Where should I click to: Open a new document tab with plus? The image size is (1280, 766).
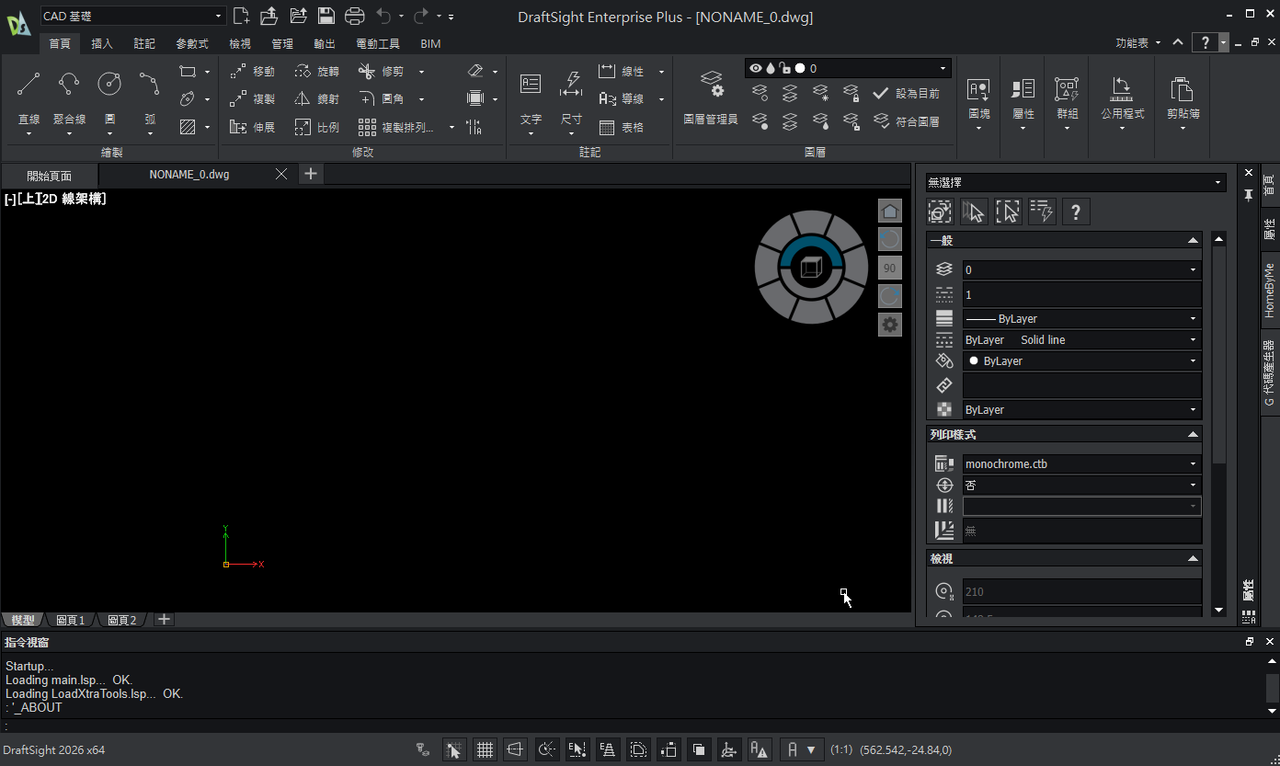(x=311, y=174)
